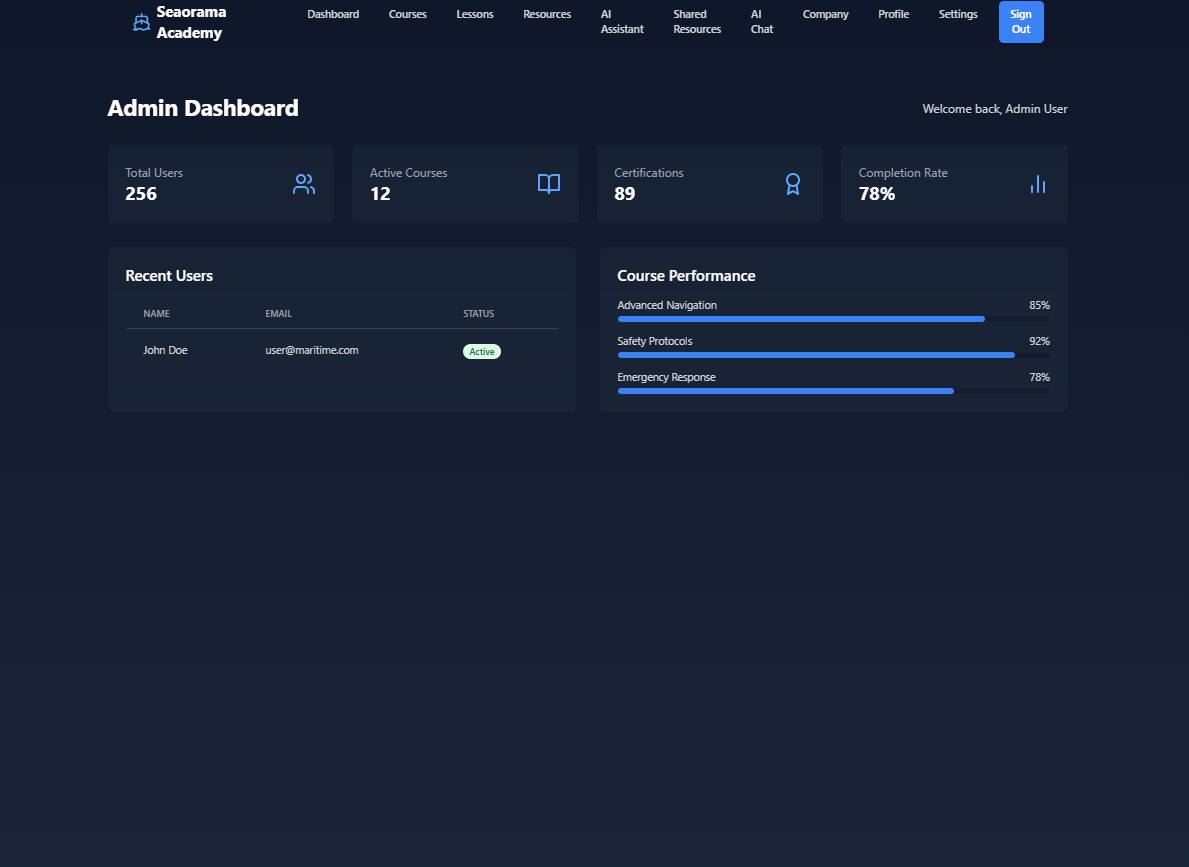This screenshot has width=1189, height=867.
Task: Click the 92% course performance value
Action: click(x=1040, y=341)
